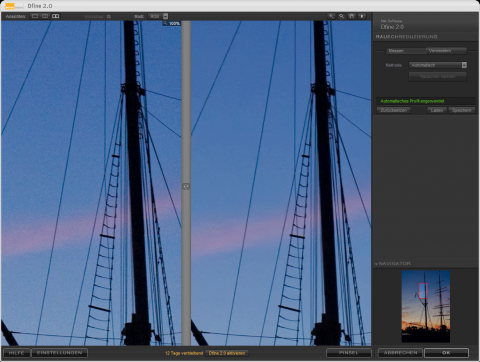Viewport: 480px width, 362px height.
Task: Click the '12 Tage verbleibend' trial text
Action: [x=184, y=353]
